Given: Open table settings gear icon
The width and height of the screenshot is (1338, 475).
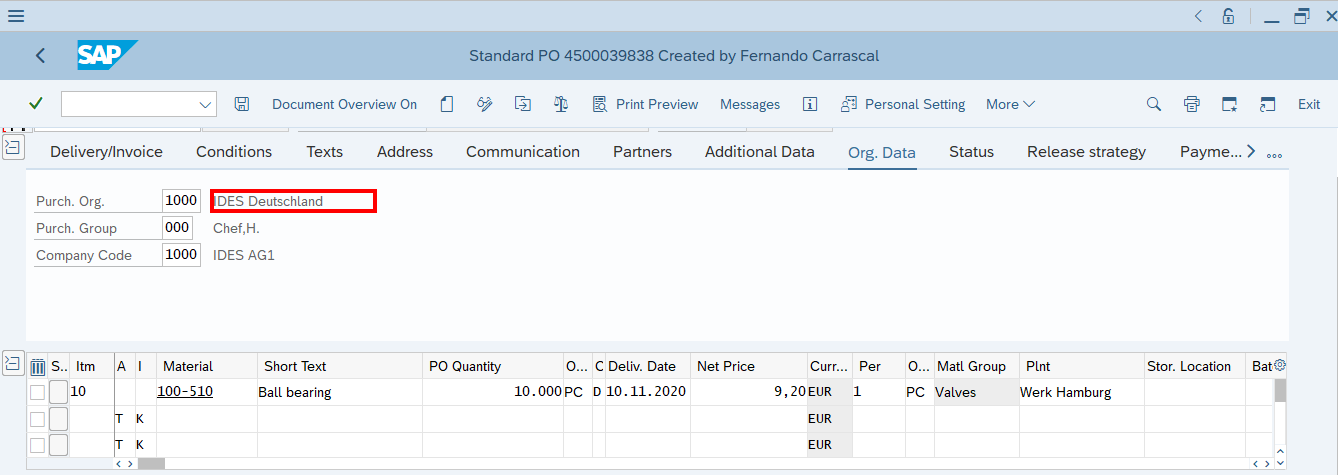Looking at the screenshot, I should pos(1279,366).
